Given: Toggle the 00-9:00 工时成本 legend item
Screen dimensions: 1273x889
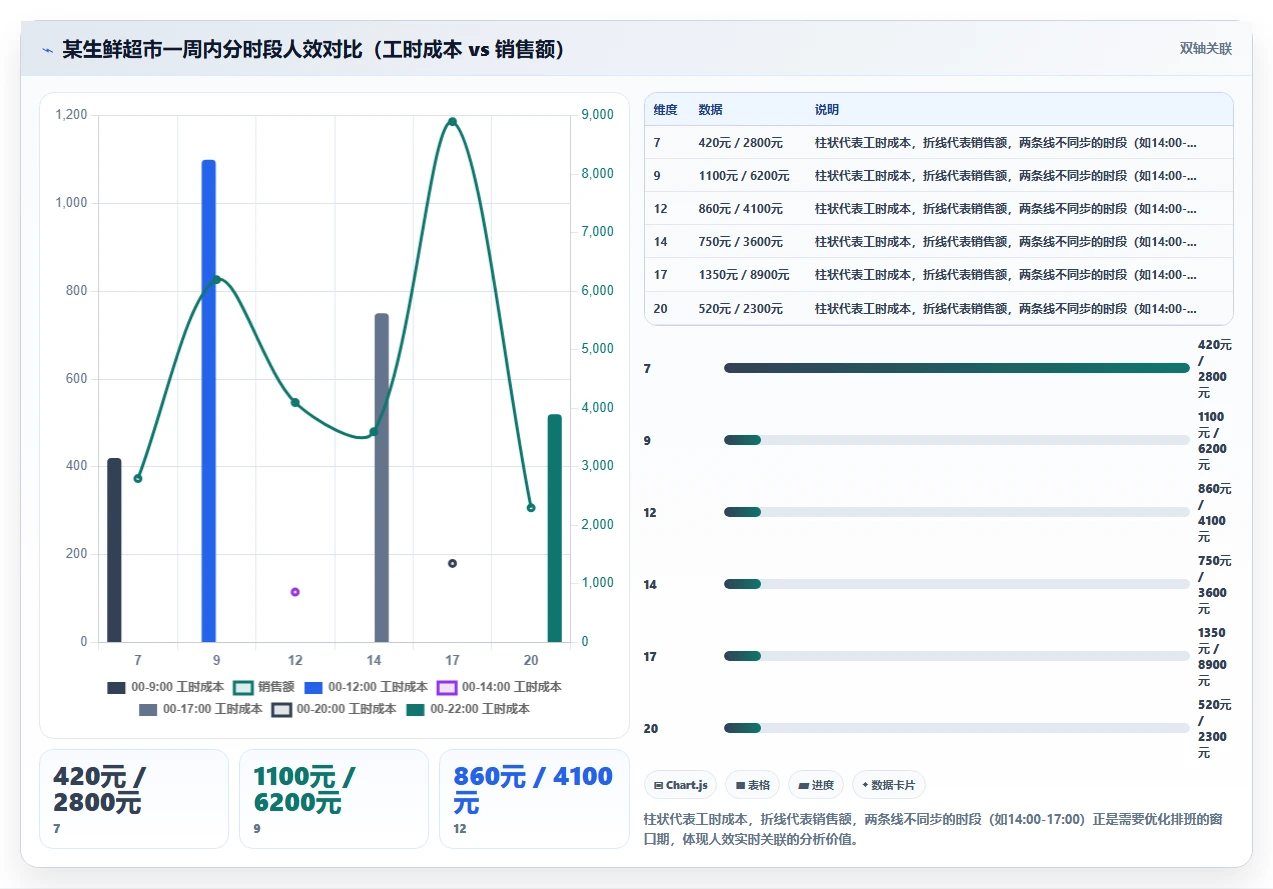Looking at the screenshot, I should tap(166, 687).
